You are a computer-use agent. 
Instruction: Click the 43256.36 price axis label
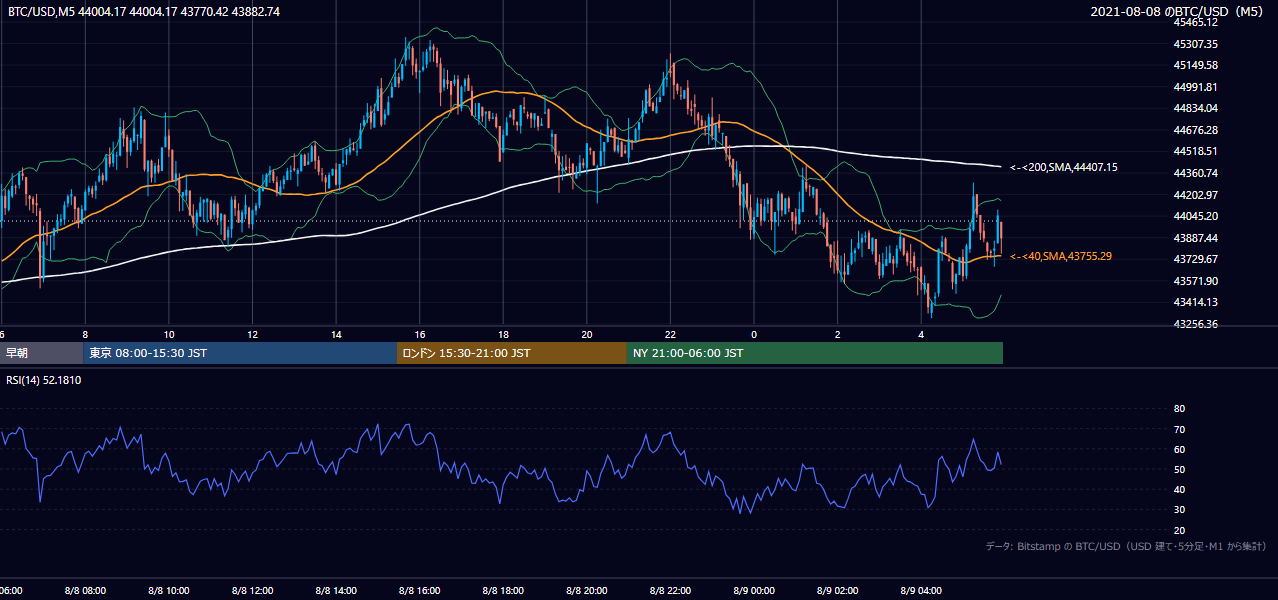1195,324
